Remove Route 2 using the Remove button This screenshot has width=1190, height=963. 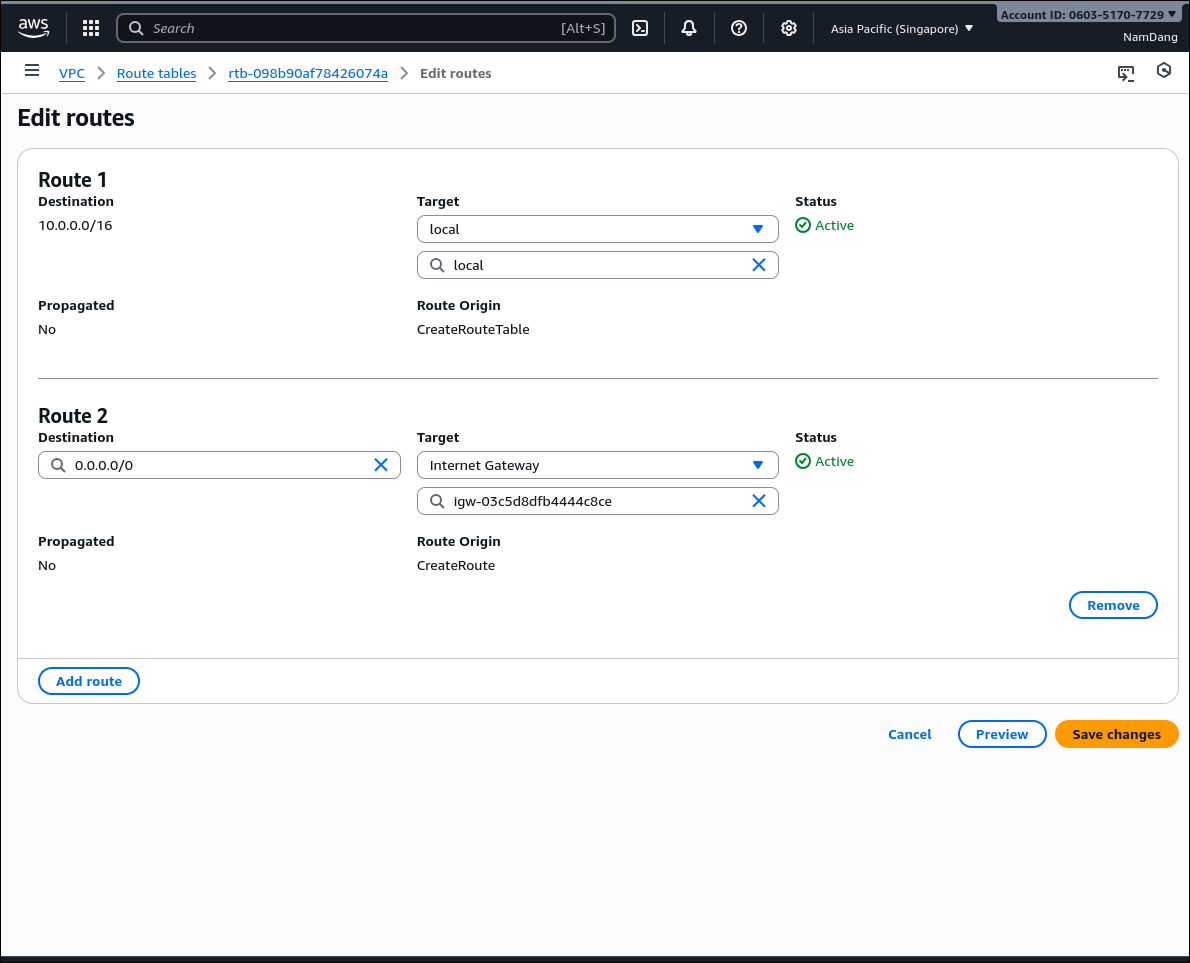tap(1113, 605)
